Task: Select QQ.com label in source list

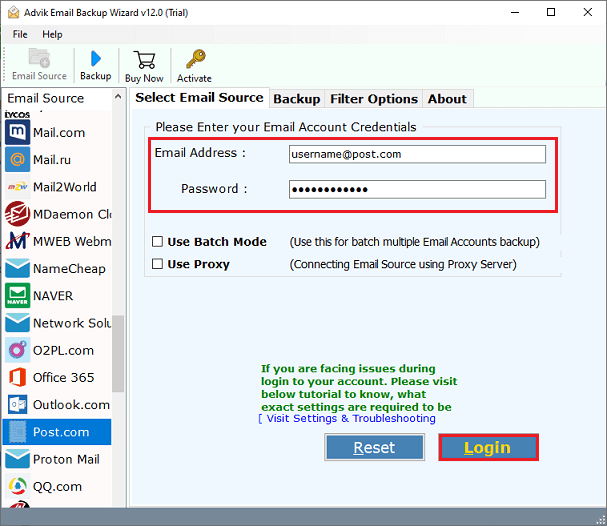Action: tap(57, 487)
